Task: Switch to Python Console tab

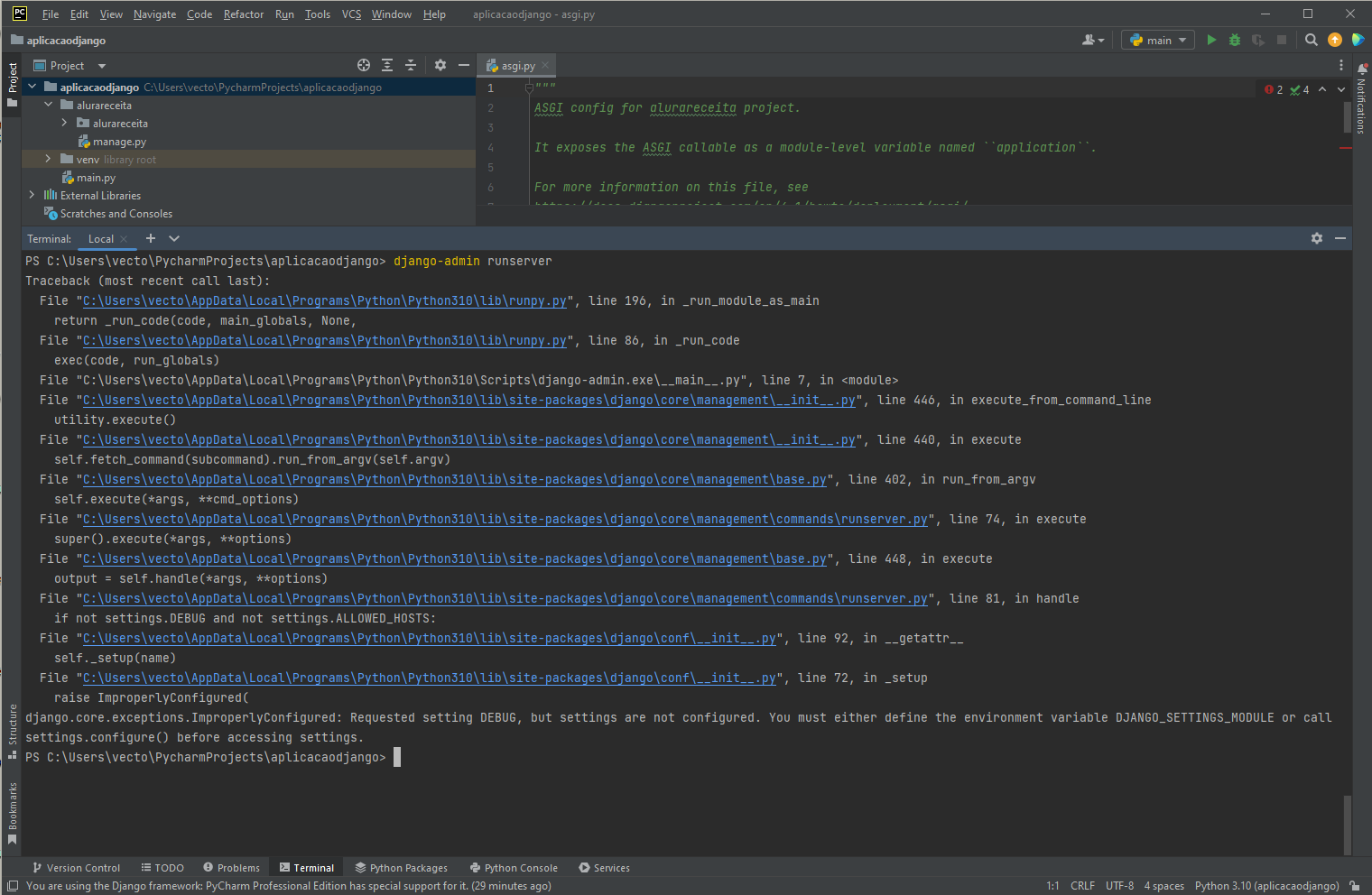Action: tap(513, 868)
